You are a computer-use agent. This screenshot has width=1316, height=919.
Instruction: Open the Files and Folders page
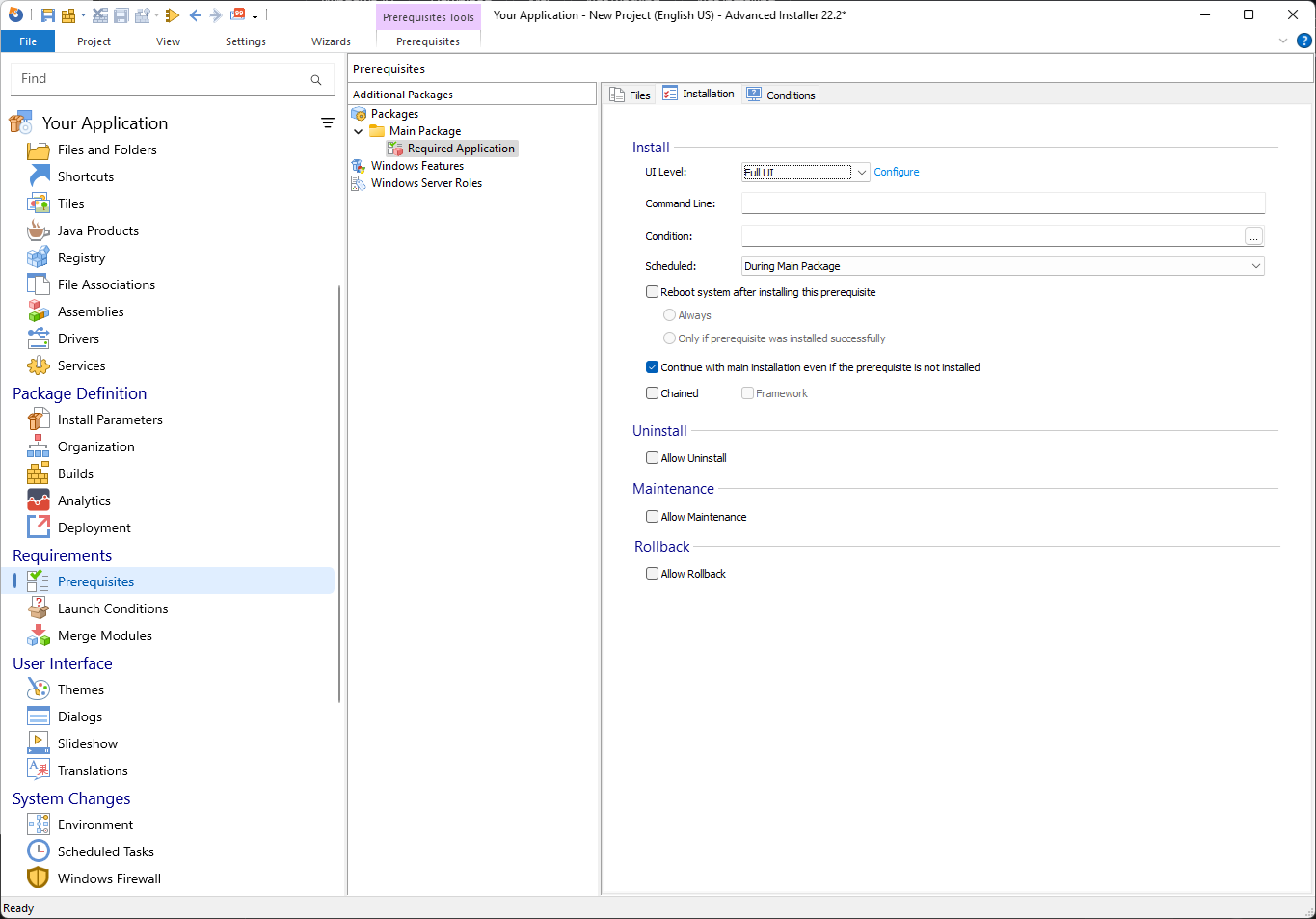pos(107,149)
